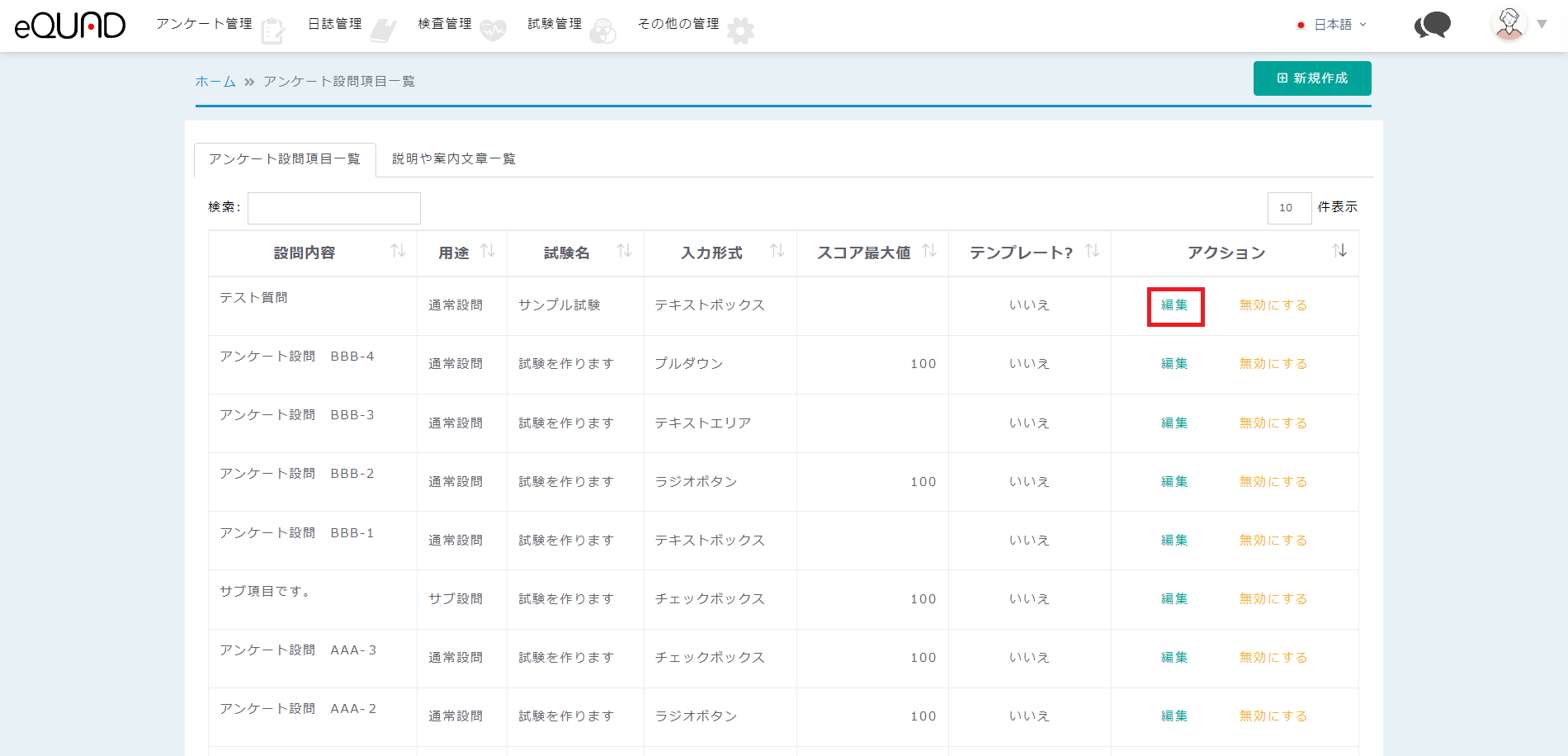This screenshot has height=756, width=1568.
Task: Sort by アクション column arrows
Action: click(x=1339, y=251)
